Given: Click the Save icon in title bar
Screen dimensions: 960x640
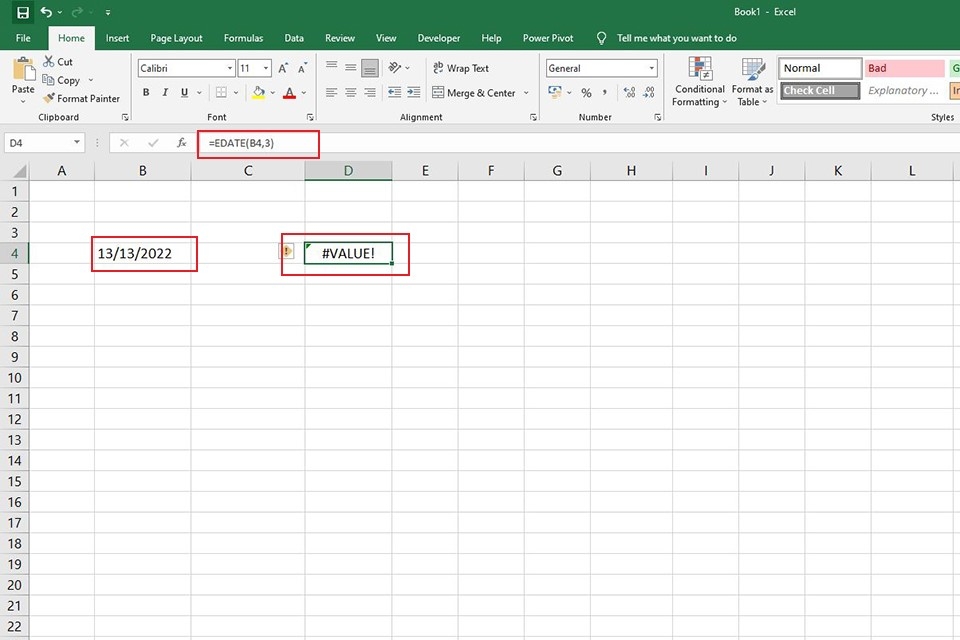Looking at the screenshot, I should pos(23,12).
